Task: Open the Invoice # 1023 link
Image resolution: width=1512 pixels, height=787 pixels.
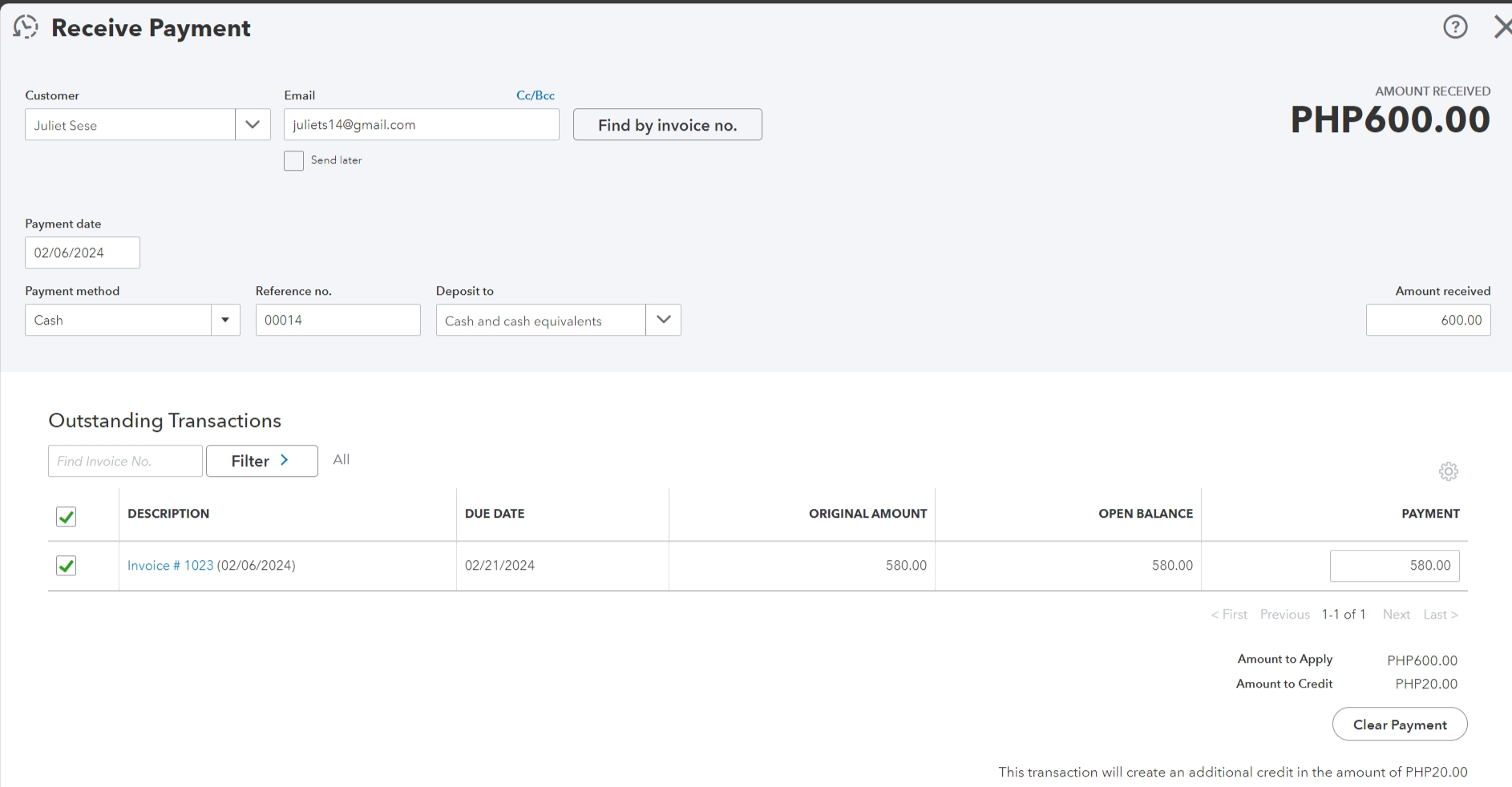Action: tap(171, 565)
